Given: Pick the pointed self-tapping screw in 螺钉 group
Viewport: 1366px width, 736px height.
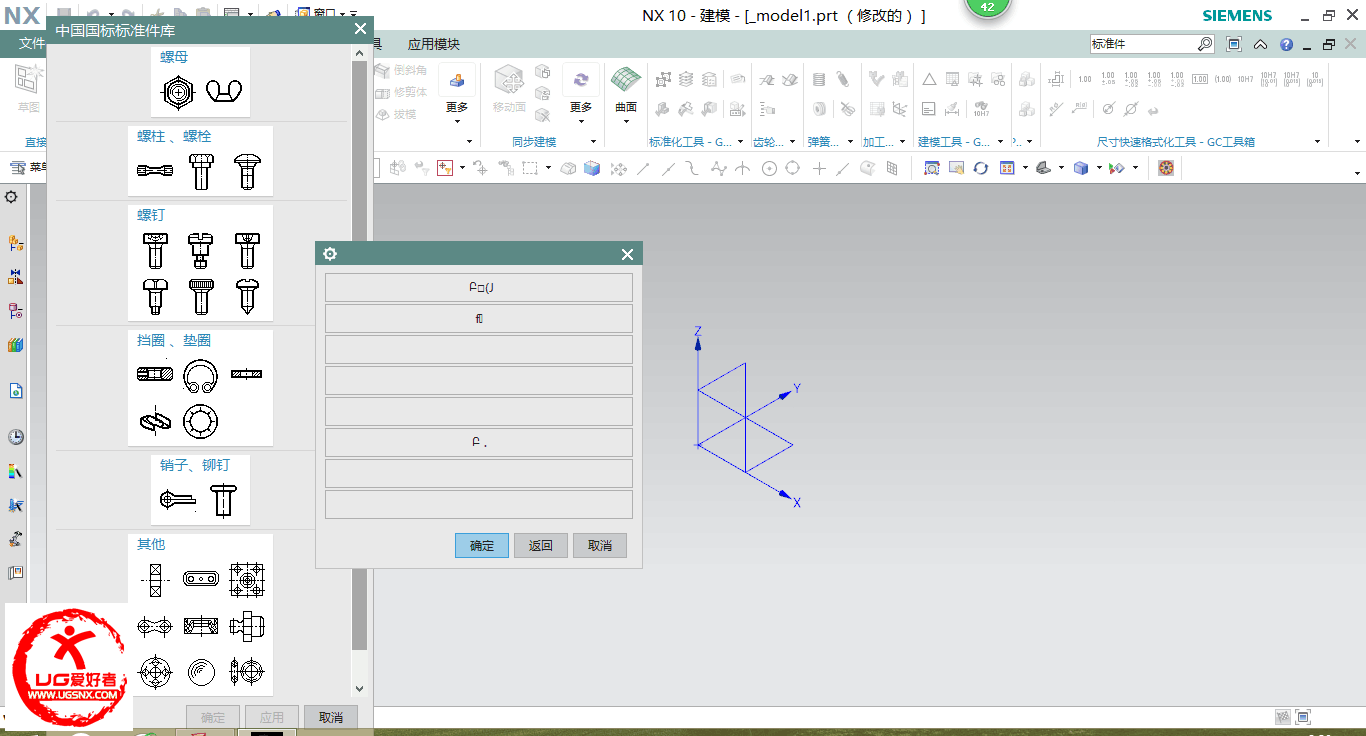Looking at the screenshot, I should tap(247, 296).
